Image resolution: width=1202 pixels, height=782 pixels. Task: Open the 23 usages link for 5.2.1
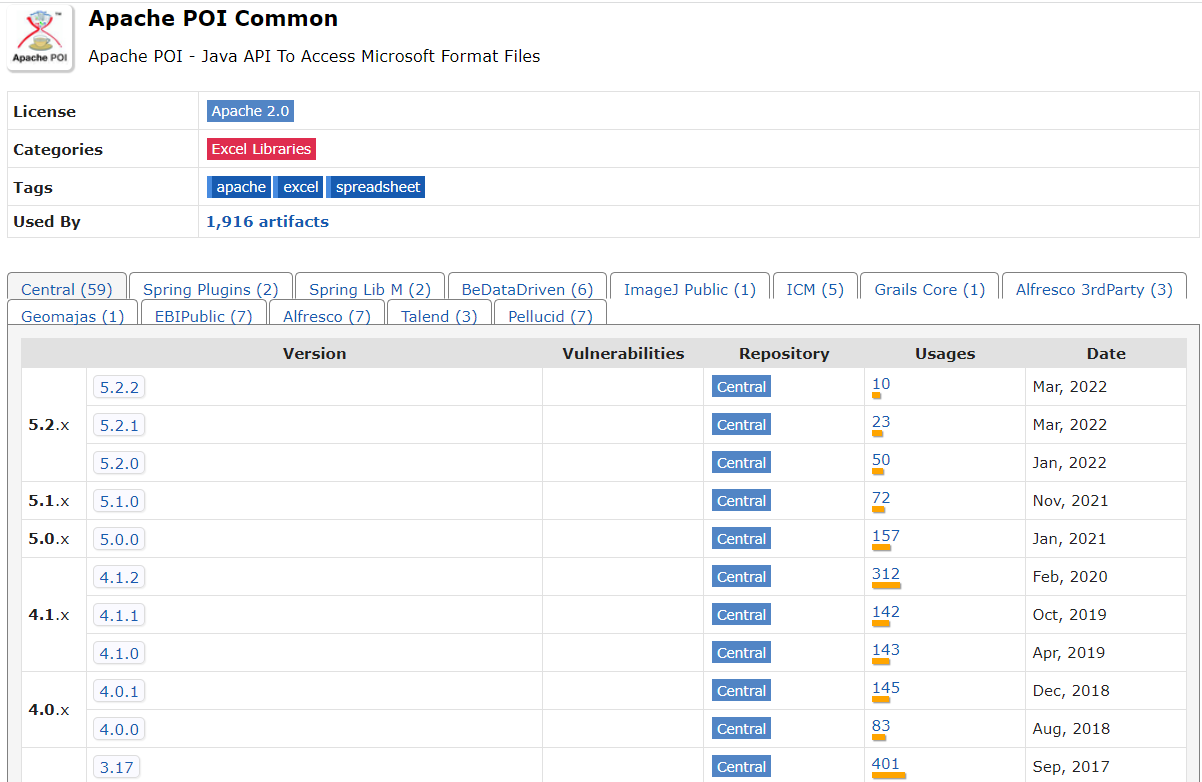(x=881, y=422)
